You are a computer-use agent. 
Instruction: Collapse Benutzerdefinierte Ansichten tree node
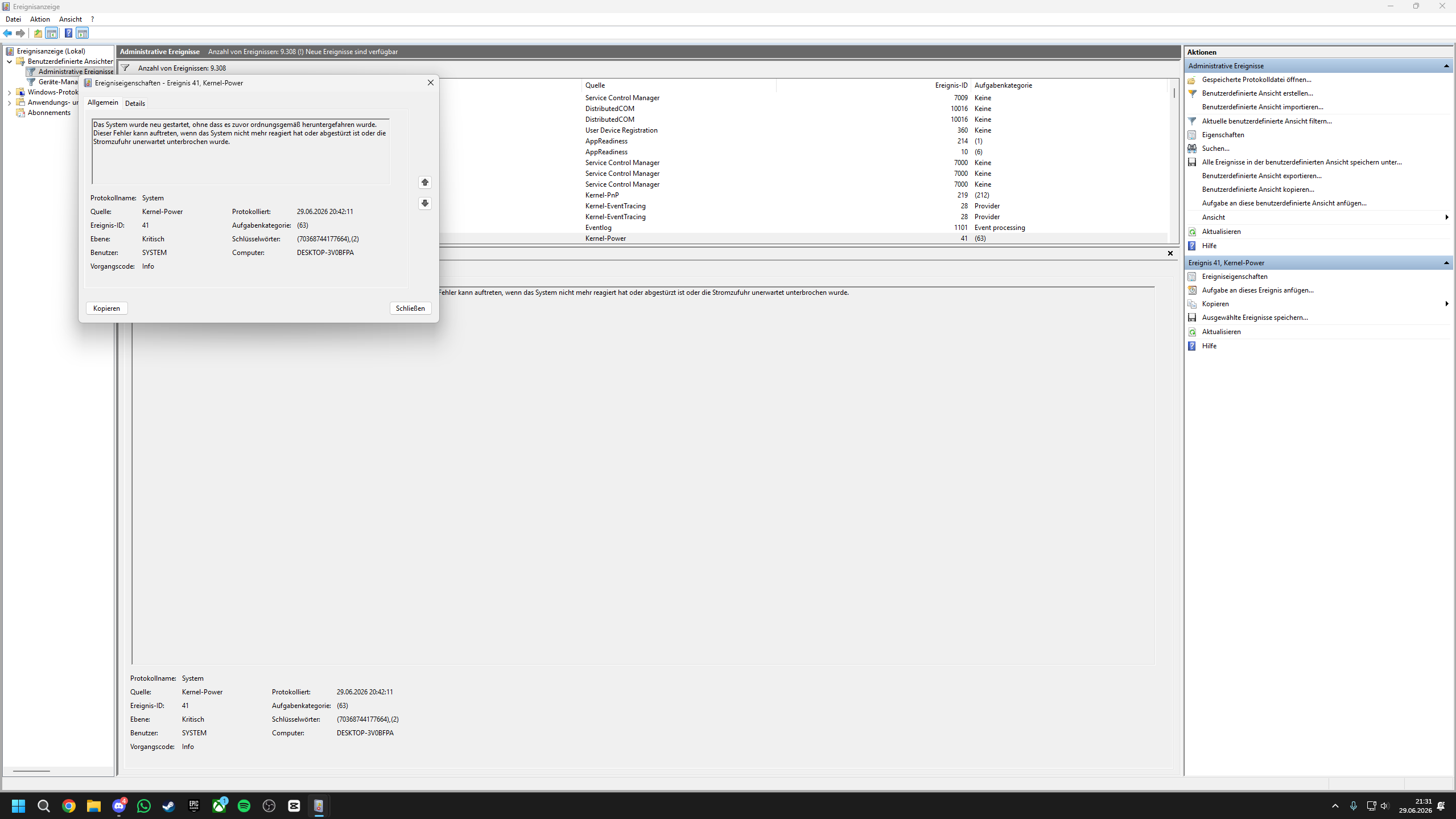[x=9, y=61]
